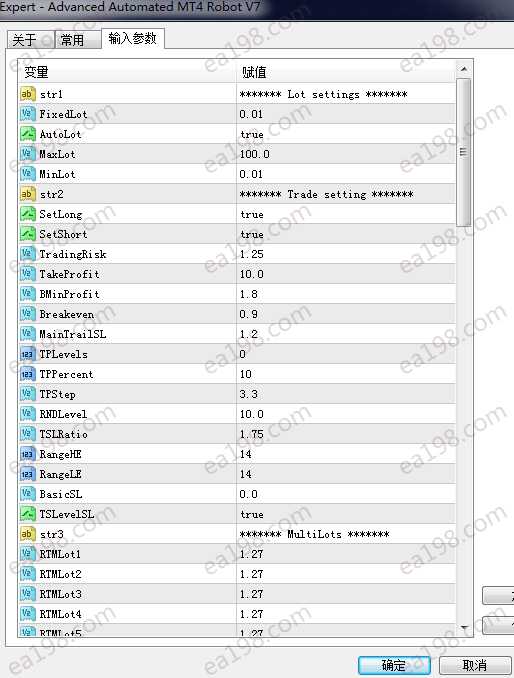
Task: Click the scrollbar up arrow
Action: coord(463,69)
